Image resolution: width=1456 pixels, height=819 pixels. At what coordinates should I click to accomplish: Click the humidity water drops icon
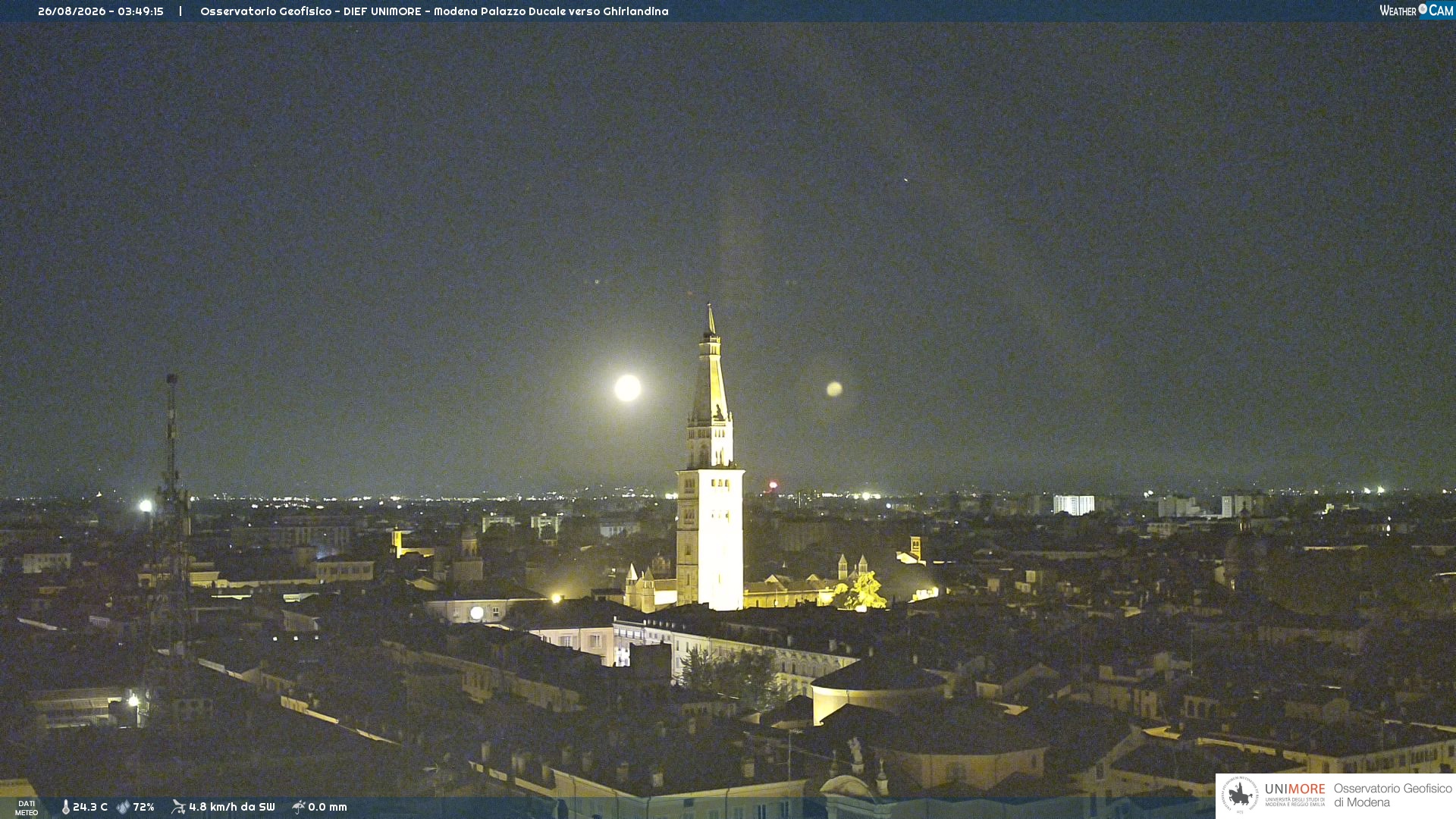click(123, 808)
